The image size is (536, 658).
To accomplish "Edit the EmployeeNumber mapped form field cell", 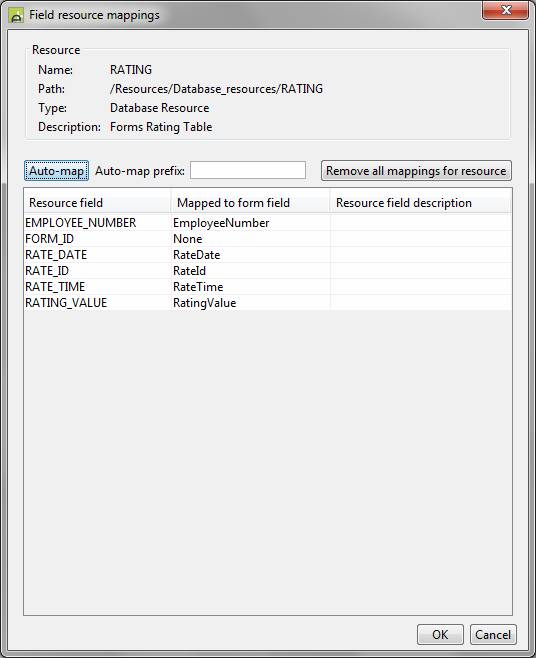I will click(x=251, y=223).
